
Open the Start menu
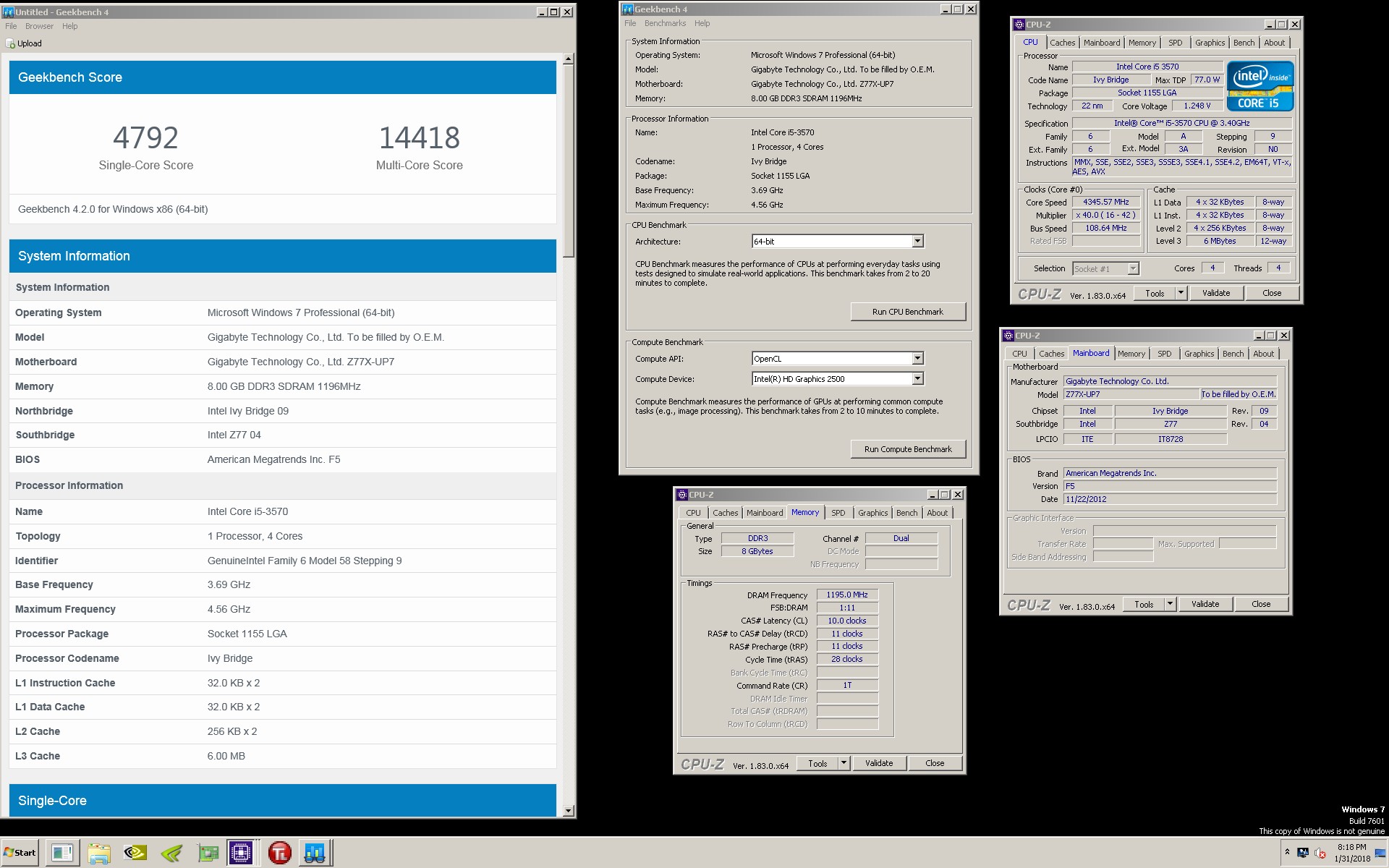coord(20,853)
